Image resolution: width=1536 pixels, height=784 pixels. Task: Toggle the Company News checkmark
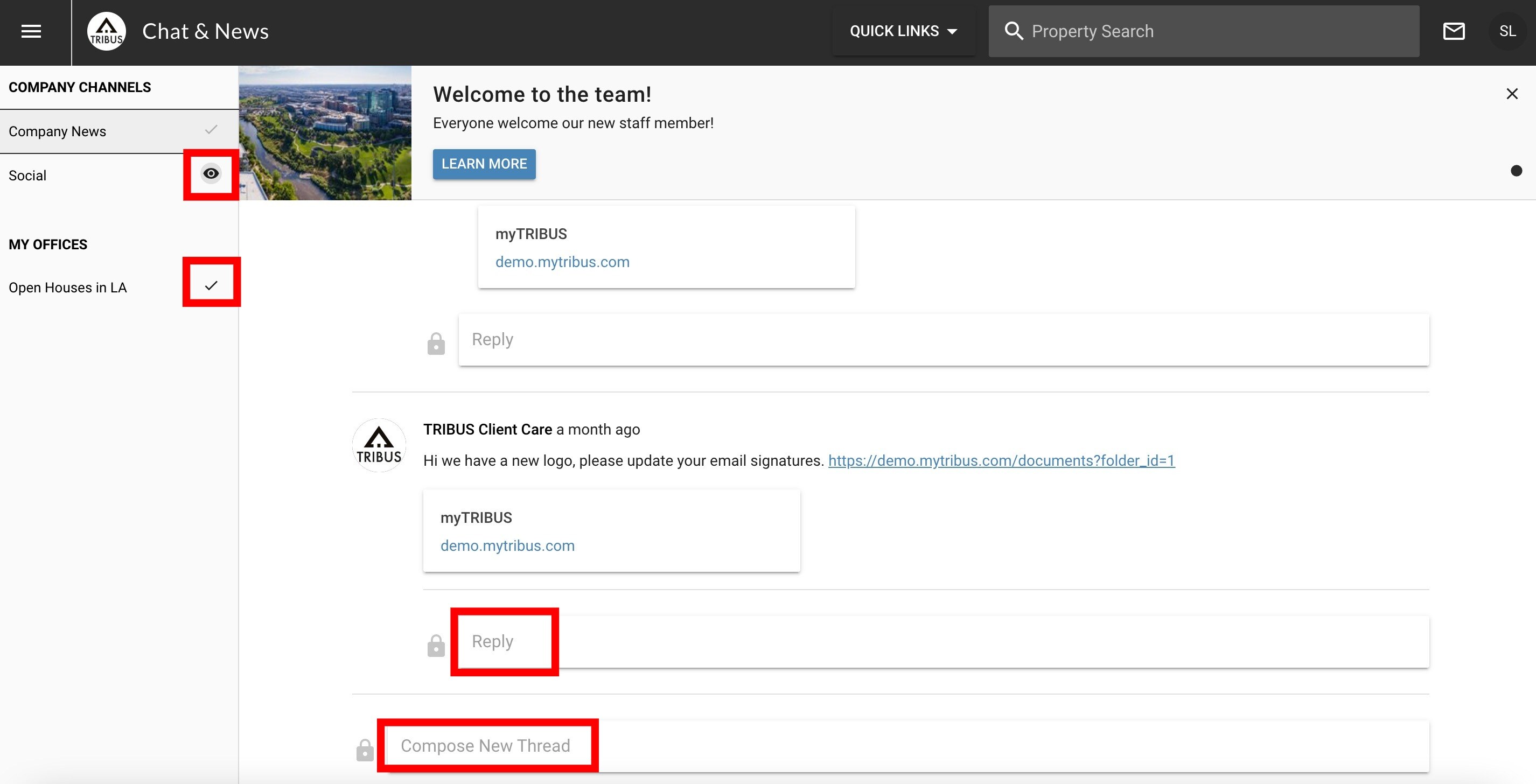[x=211, y=129]
